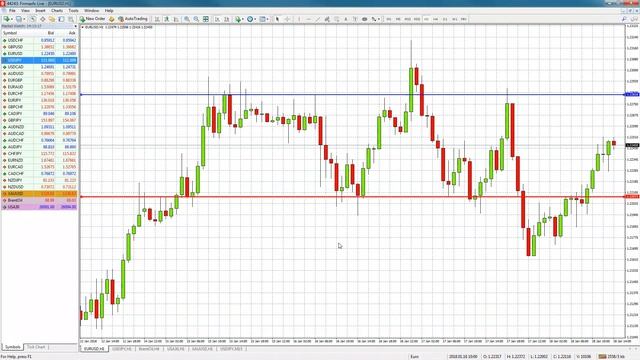
Task: Select the blue horizontal line price label
Action: tap(632, 94)
